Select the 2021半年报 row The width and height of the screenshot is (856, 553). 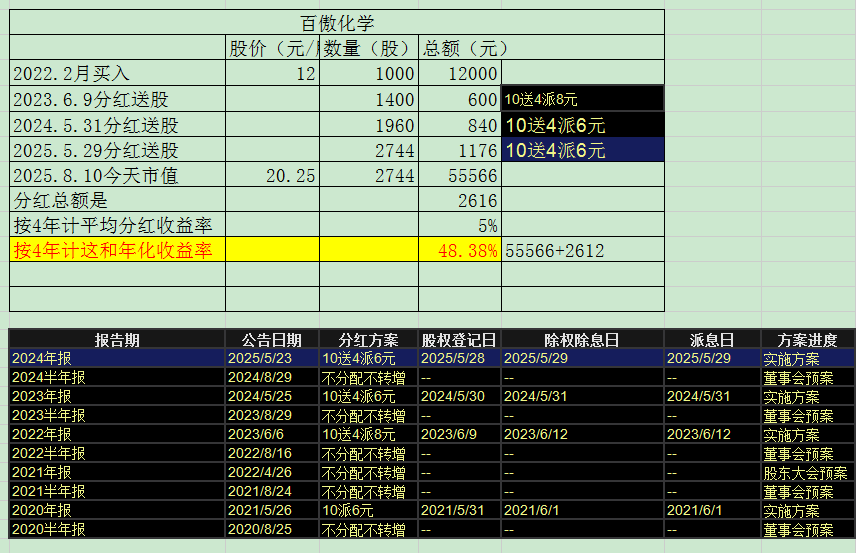432,491
